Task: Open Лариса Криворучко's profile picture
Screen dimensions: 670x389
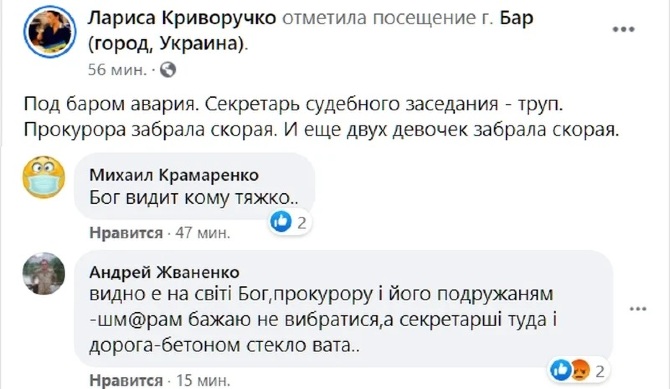Action: [50, 32]
